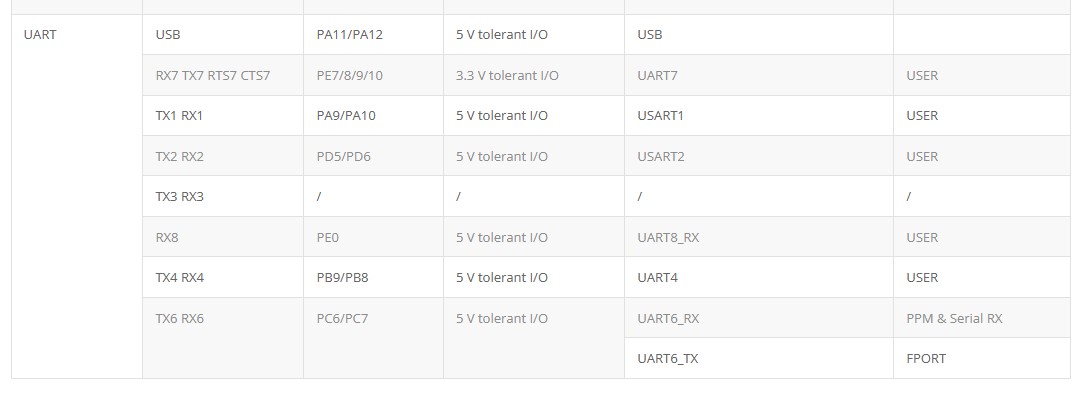Click the RX7 TX7 RTS7 CTS7 cell

click(x=222, y=75)
